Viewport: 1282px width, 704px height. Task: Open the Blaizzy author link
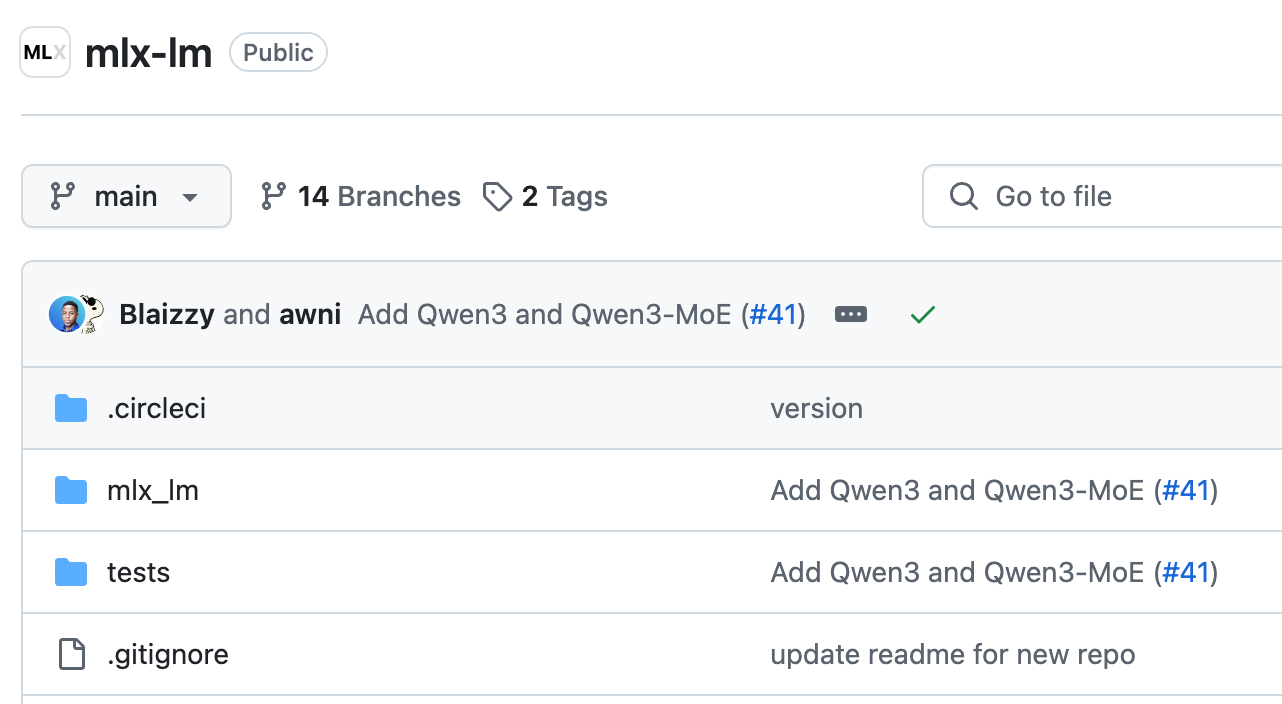click(166, 314)
